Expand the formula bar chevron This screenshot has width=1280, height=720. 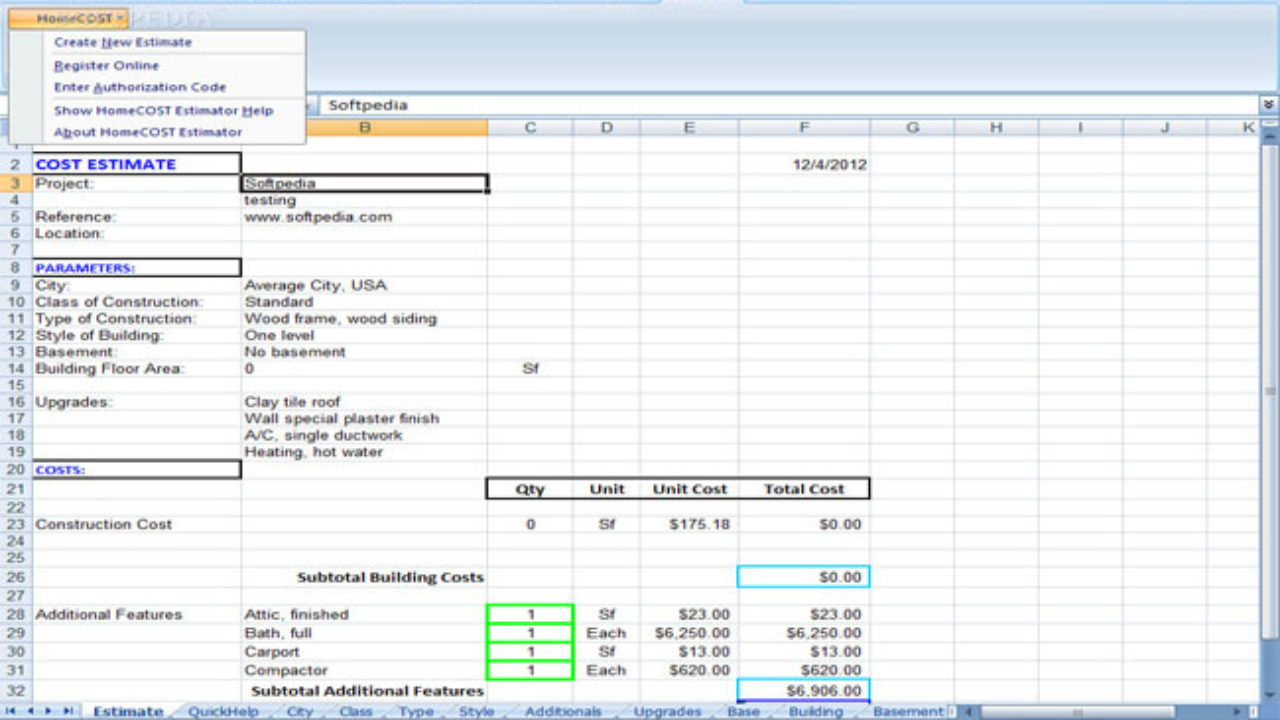(1270, 104)
